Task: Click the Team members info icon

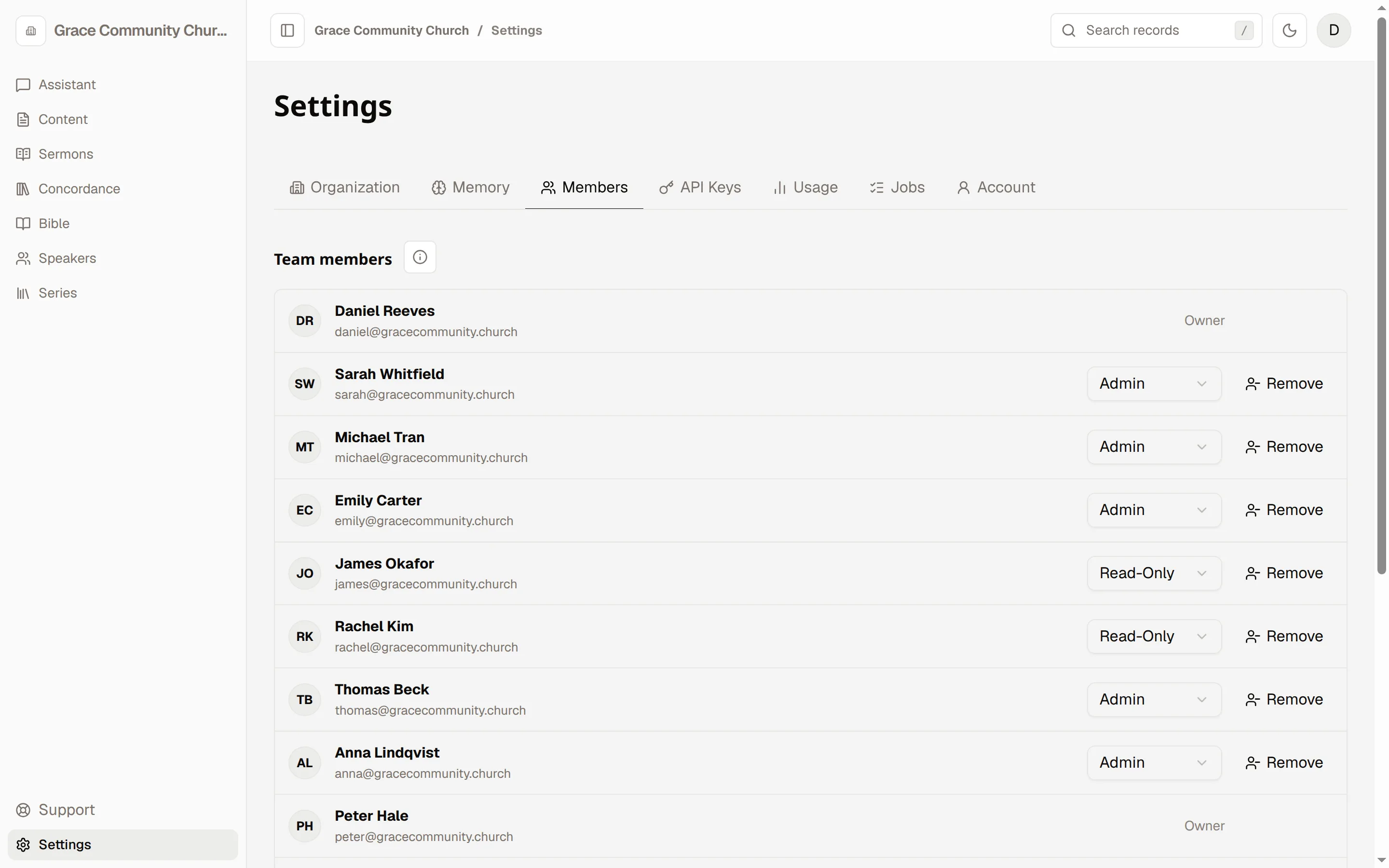Action: click(x=420, y=257)
